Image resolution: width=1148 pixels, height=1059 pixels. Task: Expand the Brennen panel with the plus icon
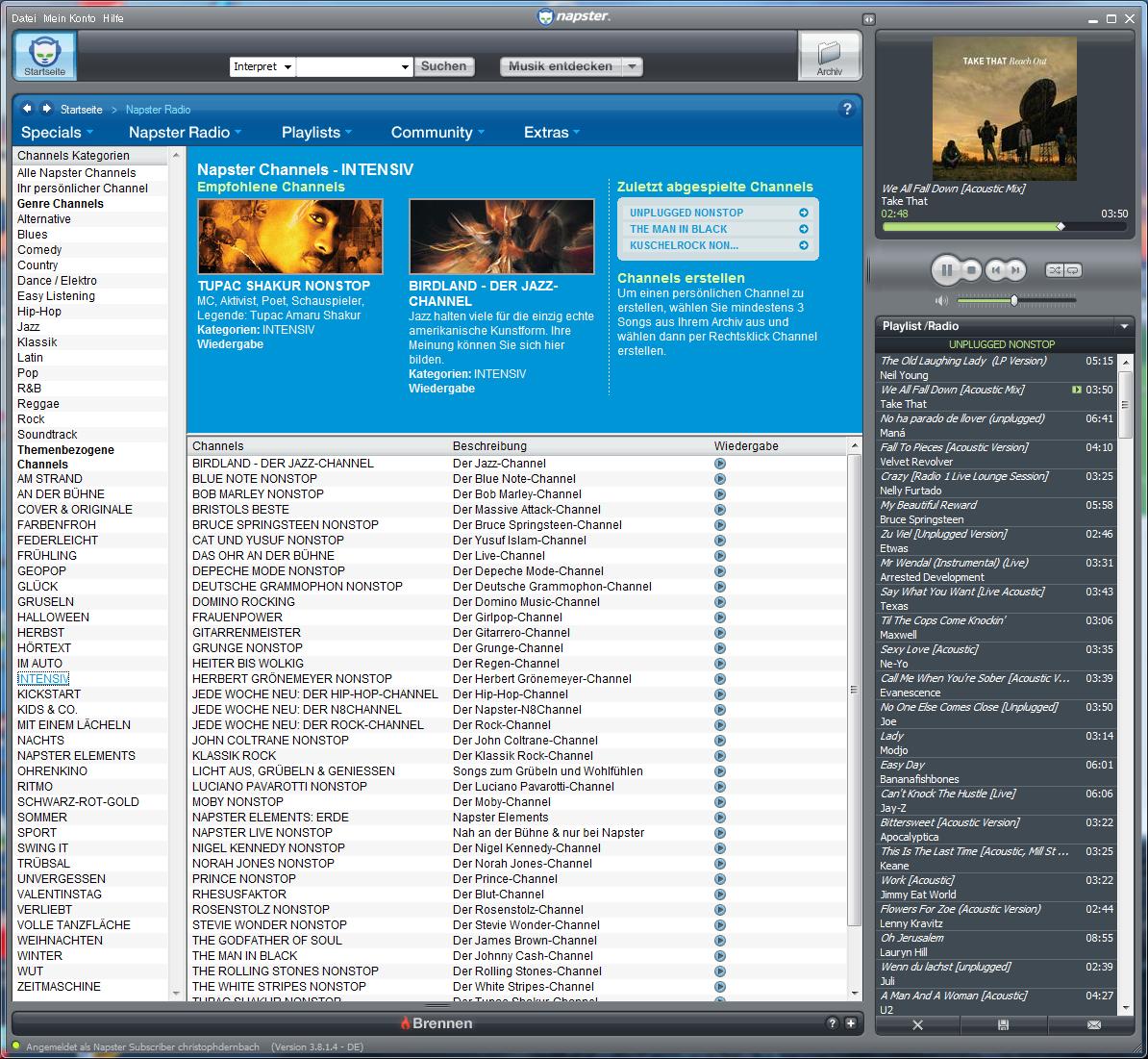[850, 1023]
